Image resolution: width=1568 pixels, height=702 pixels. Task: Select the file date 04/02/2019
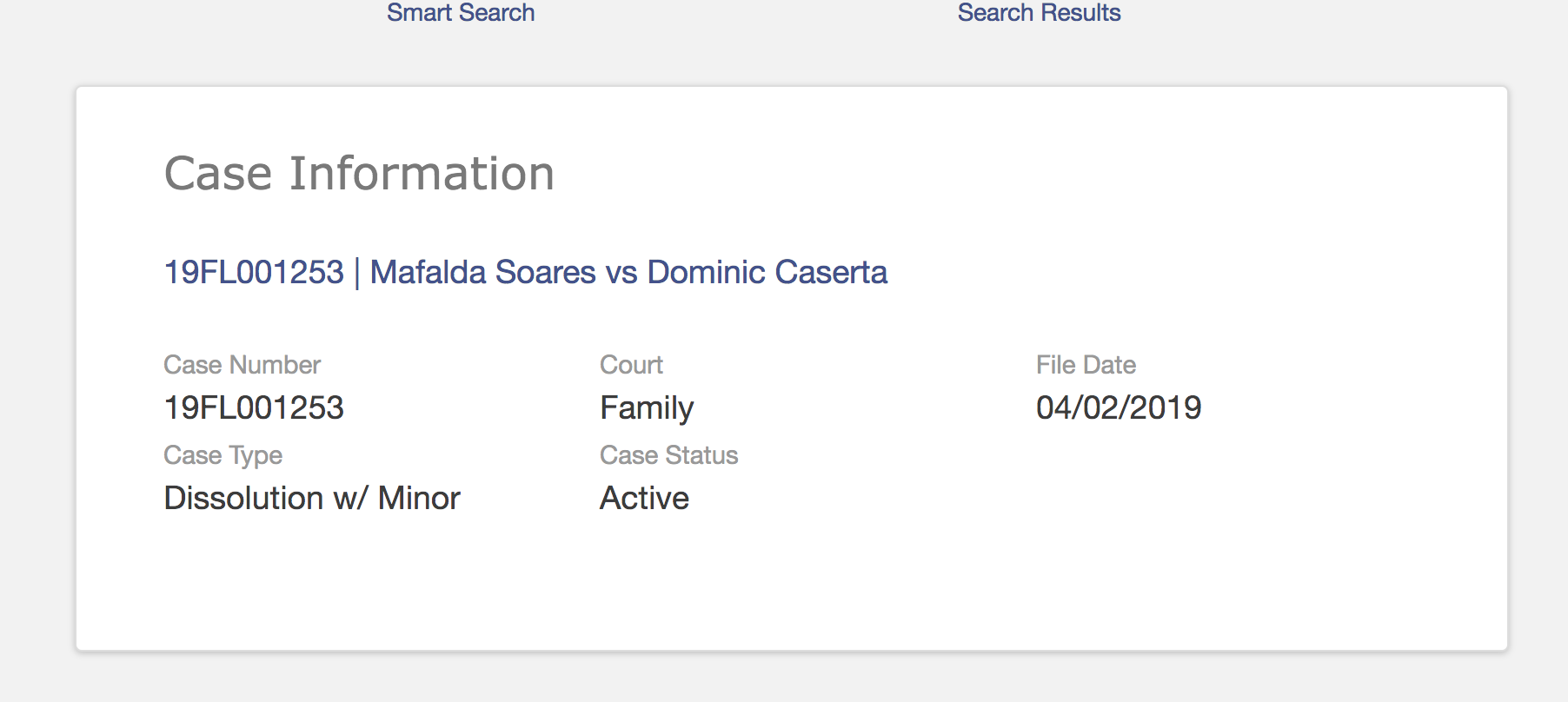1119,407
